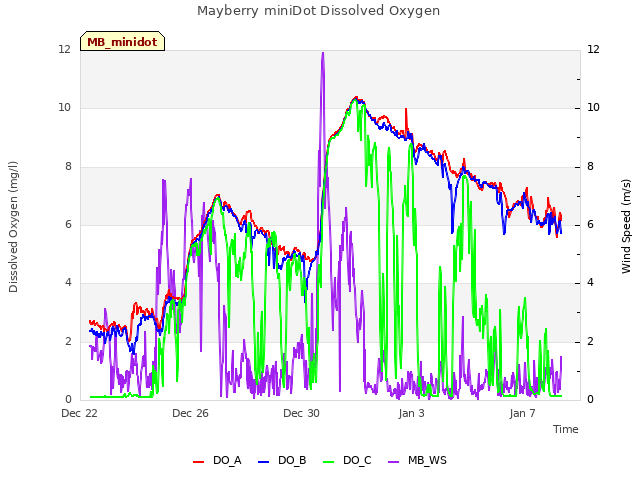Click the right wind axis value 6
This screenshot has width=640, height=480.
(x=591, y=224)
